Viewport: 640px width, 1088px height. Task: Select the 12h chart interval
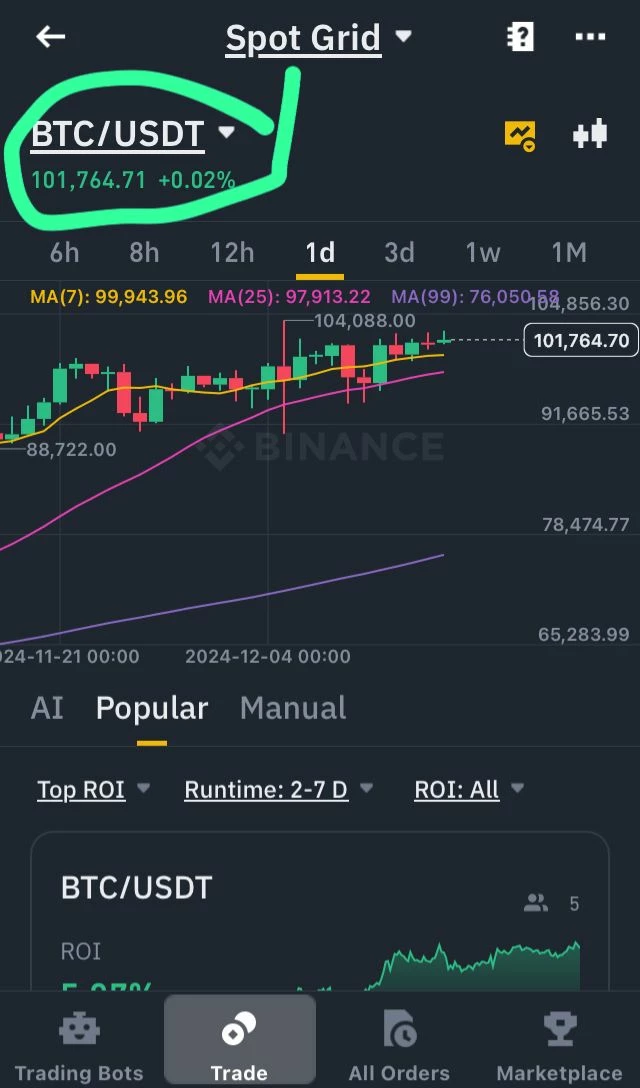233,253
